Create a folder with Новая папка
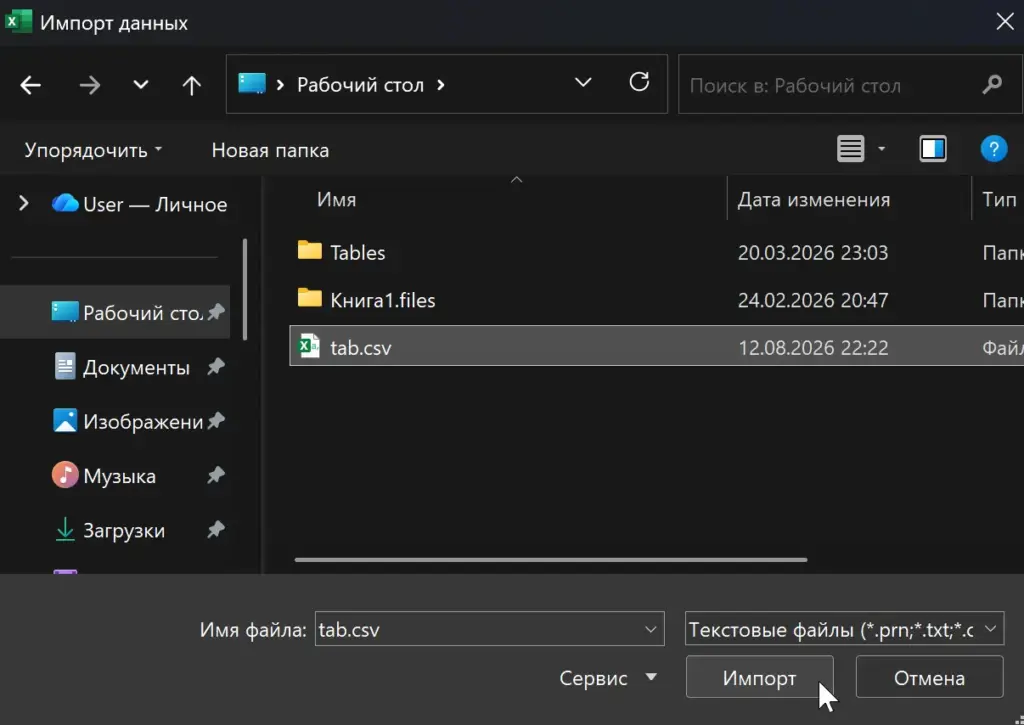 click(270, 150)
